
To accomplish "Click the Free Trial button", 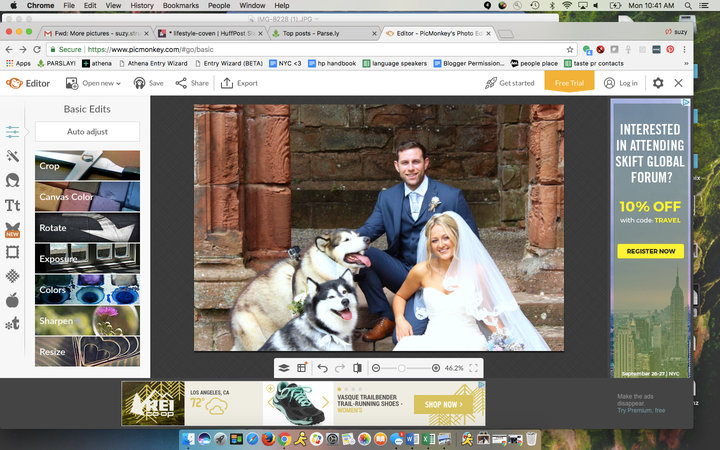I will (568, 83).
